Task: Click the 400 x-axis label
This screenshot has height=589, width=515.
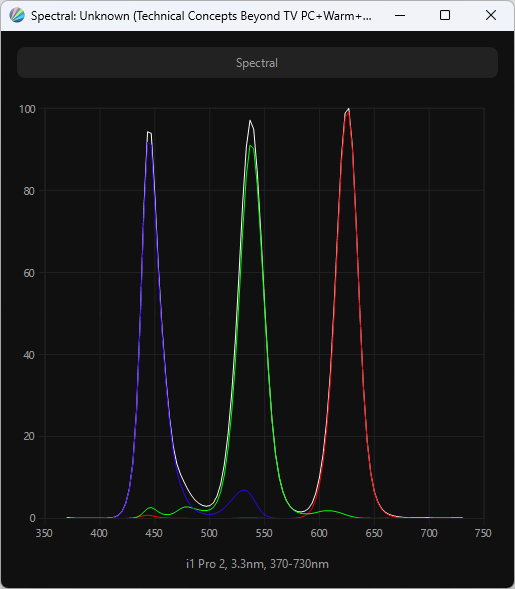Action: (99, 533)
